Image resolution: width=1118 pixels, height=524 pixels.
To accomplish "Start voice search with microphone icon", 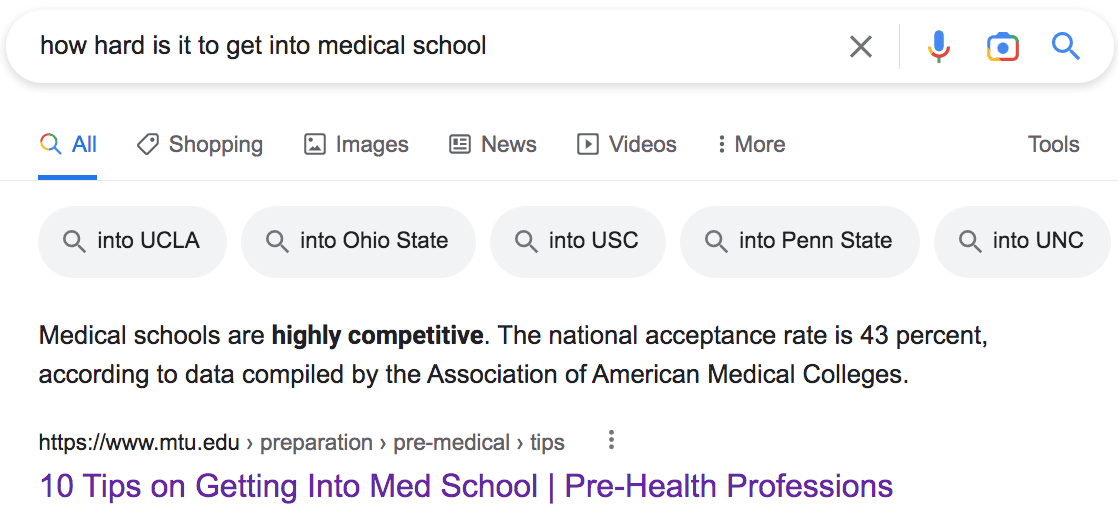I will (938, 46).
